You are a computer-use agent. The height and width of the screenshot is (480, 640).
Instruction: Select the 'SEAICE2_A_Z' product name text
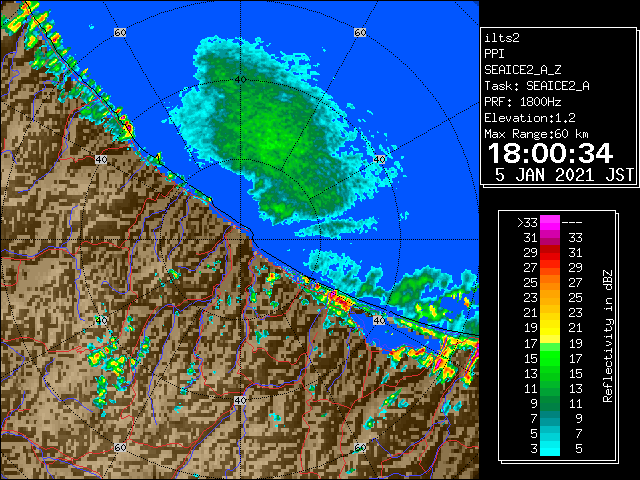(523, 70)
